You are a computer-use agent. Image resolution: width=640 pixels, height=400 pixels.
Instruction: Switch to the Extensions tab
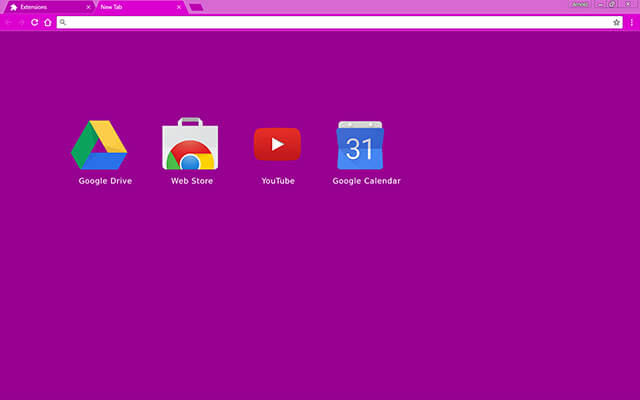tap(49, 7)
